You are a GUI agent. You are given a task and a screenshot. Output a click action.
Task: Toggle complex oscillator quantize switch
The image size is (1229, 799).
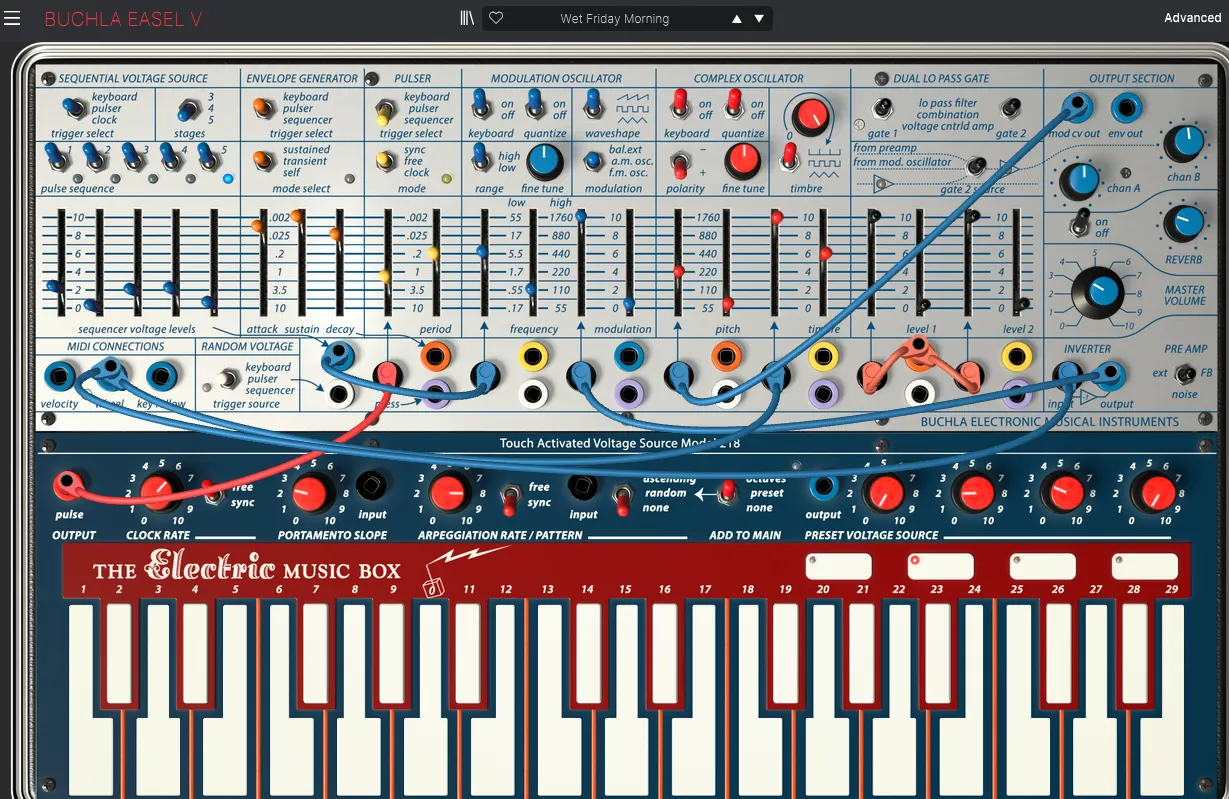pos(735,103)
